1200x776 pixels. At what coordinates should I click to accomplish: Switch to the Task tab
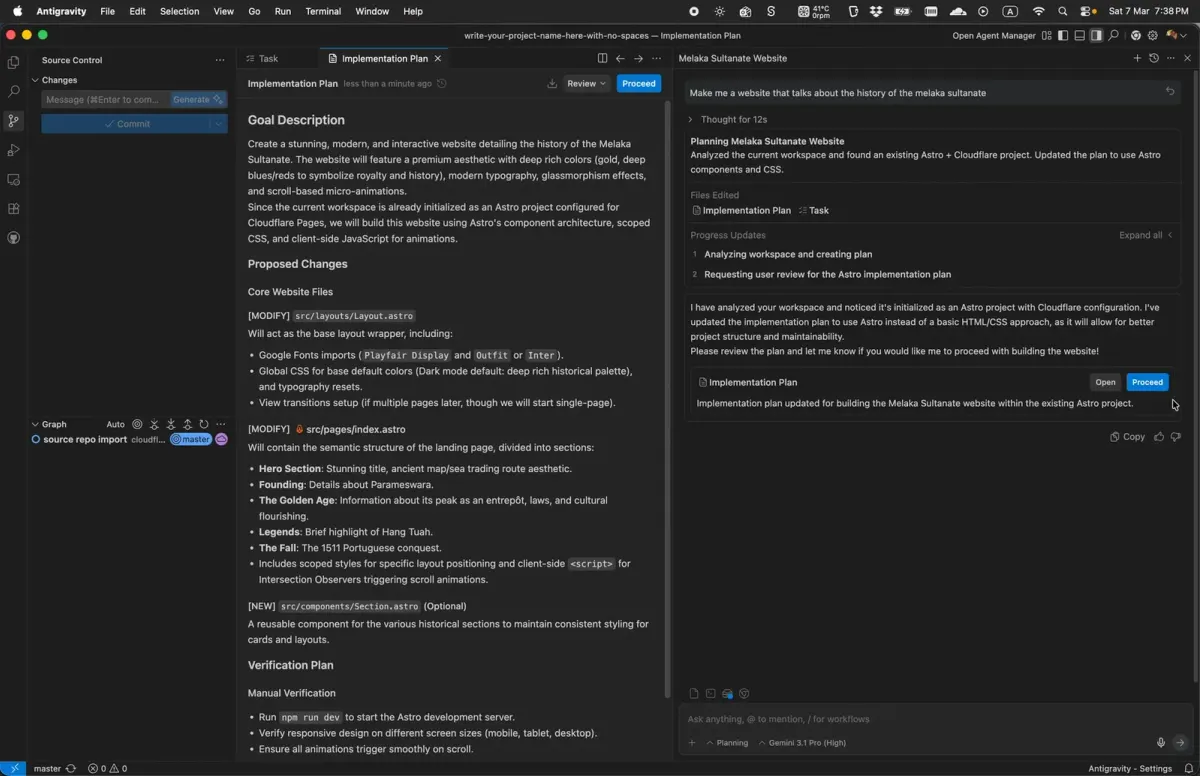263,59
